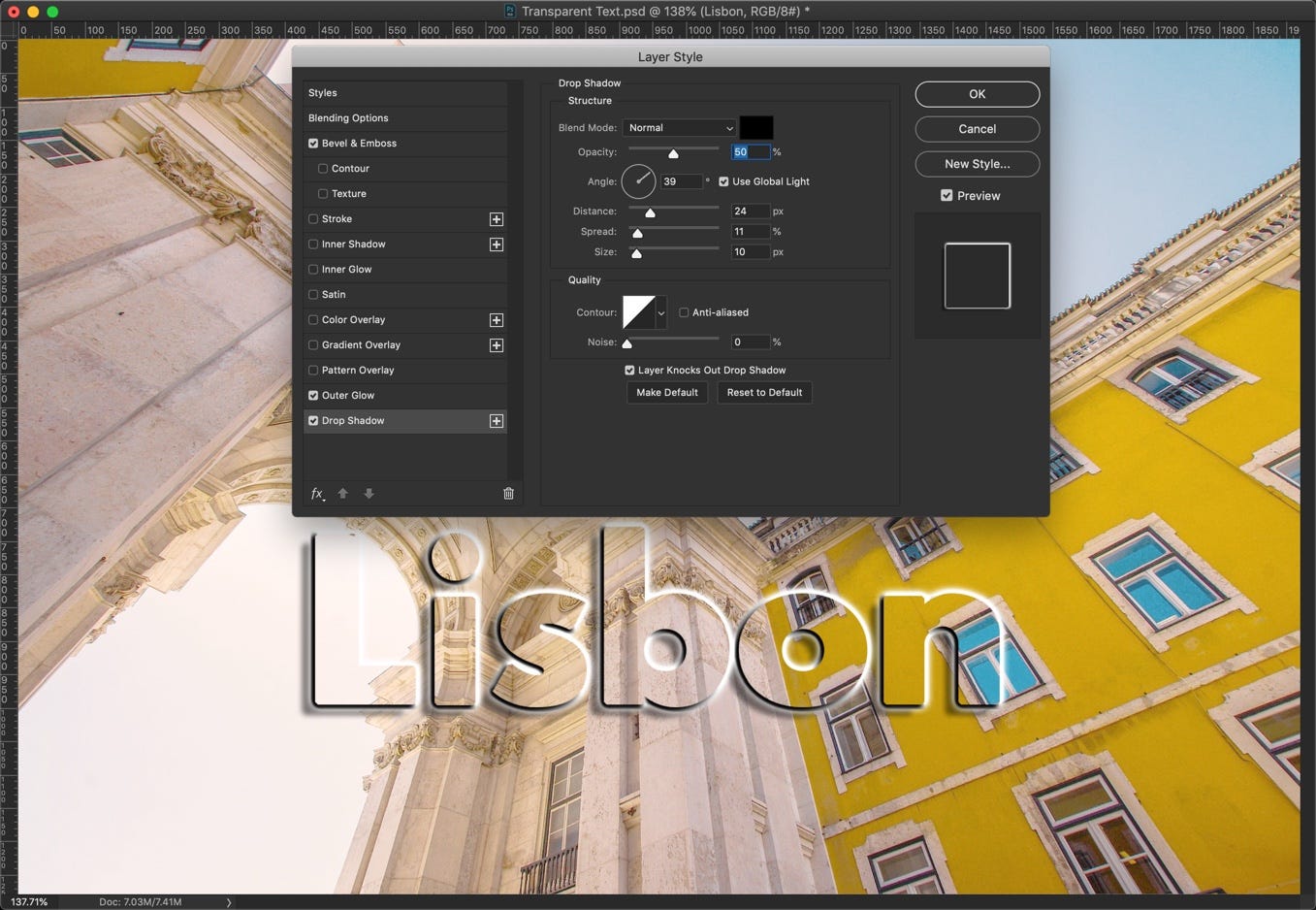Add another Color Overlay with plus icon
The width and height of the screenshot is (1316, 910).
497,320
